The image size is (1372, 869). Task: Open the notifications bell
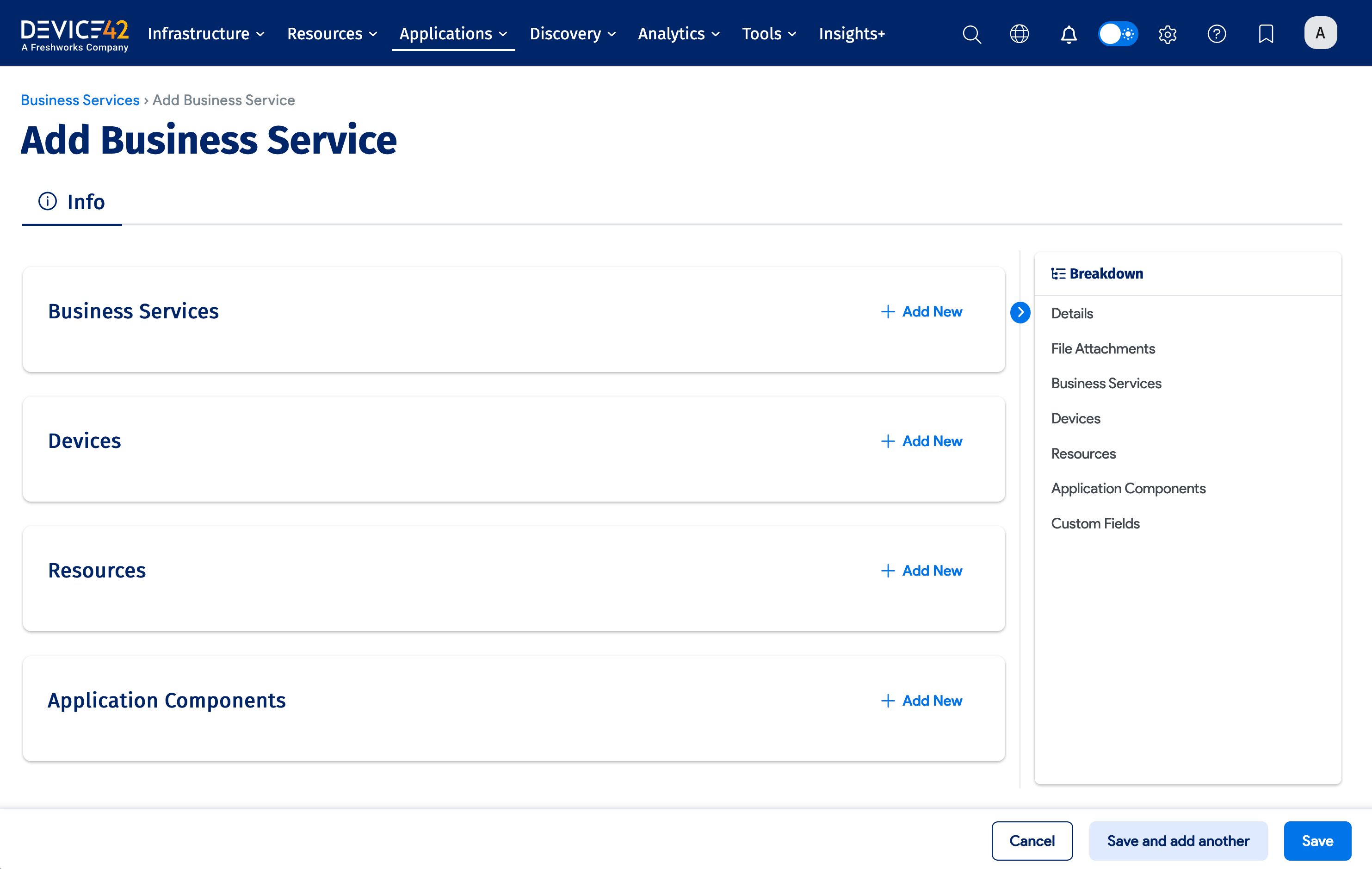click(1069, 34)
